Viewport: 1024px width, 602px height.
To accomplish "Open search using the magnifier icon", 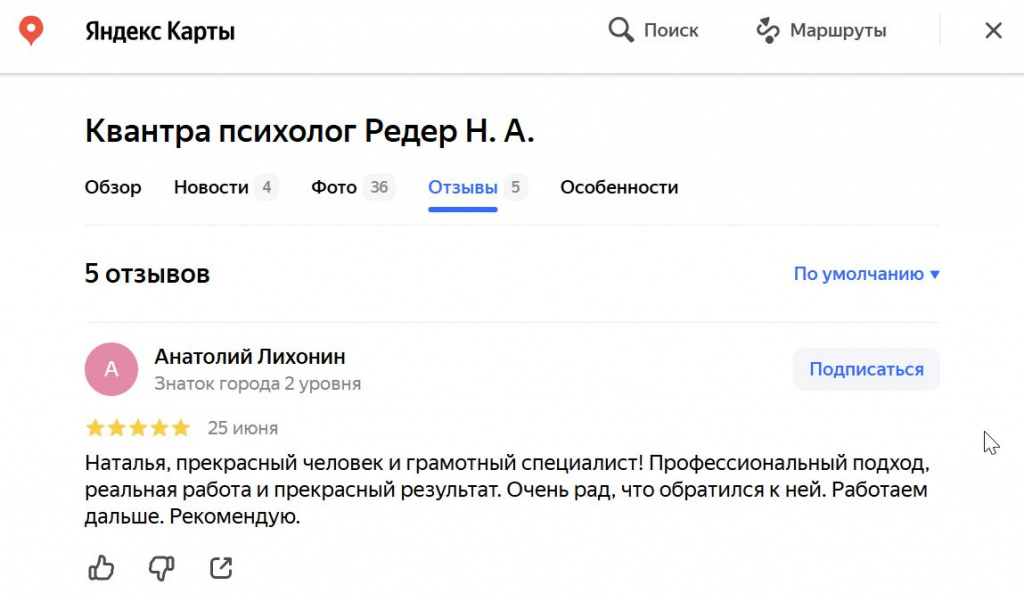I will [x=621, y=30].
